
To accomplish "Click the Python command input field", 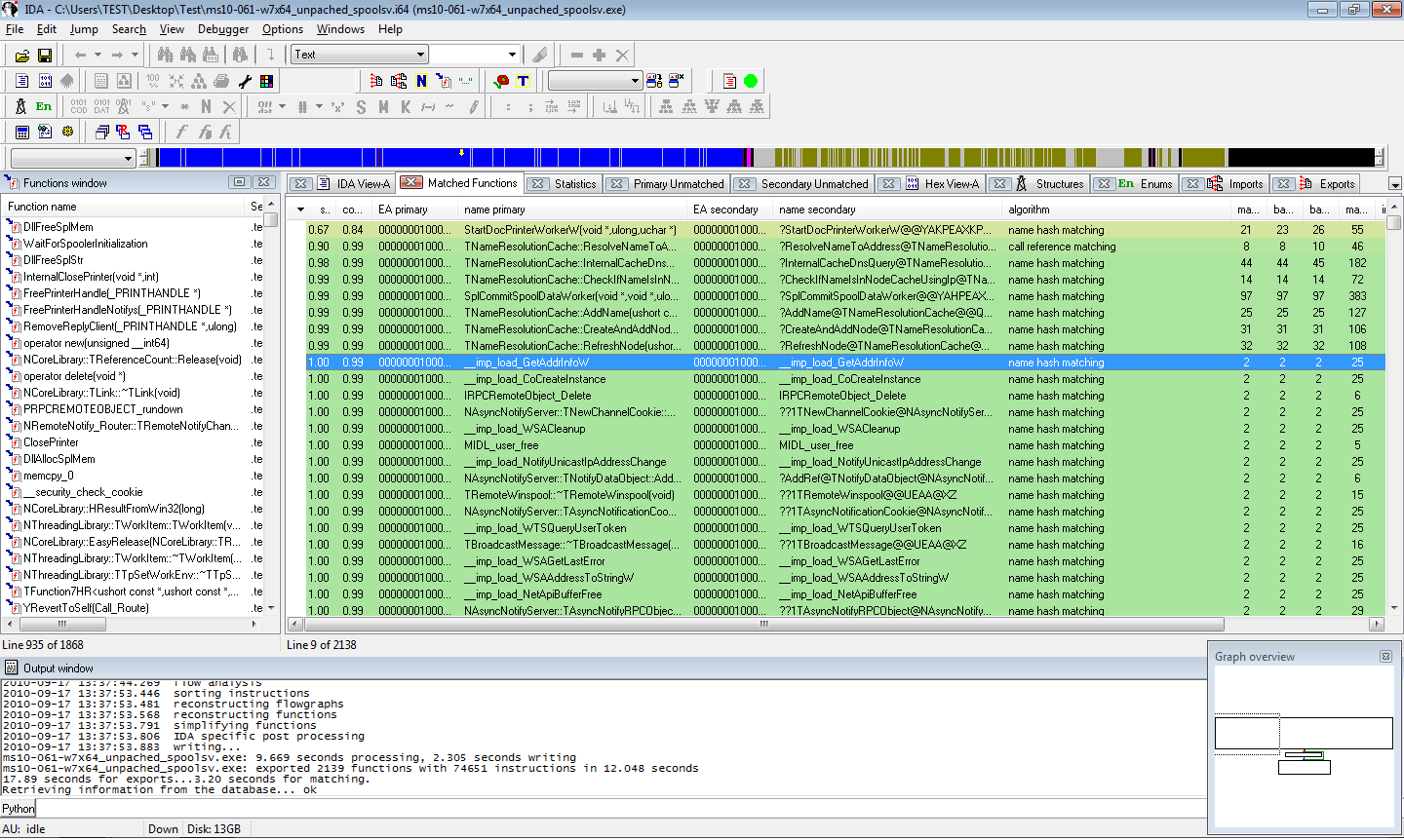I will (620, 809).
